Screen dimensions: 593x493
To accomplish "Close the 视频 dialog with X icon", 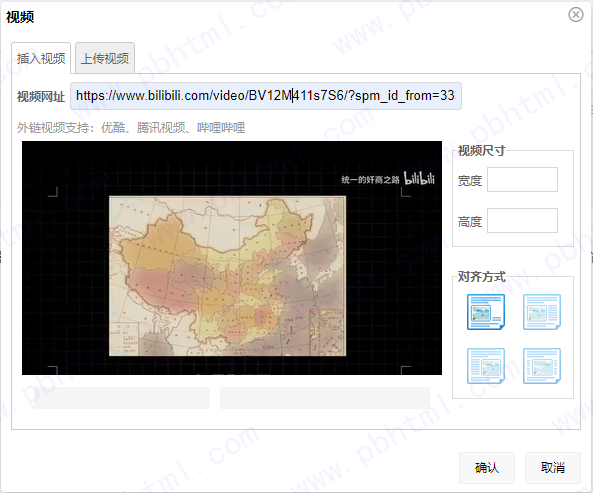I will coord(576,15).
